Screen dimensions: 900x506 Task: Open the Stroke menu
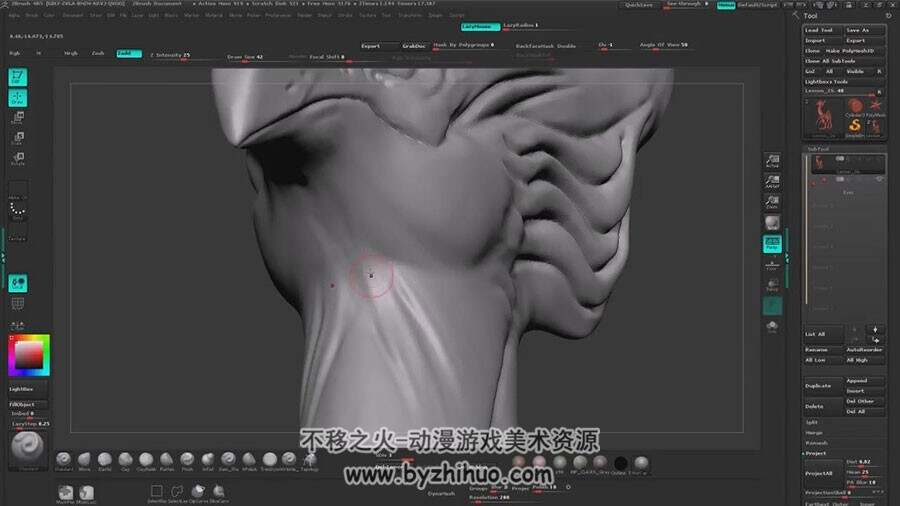coord(345,15)
